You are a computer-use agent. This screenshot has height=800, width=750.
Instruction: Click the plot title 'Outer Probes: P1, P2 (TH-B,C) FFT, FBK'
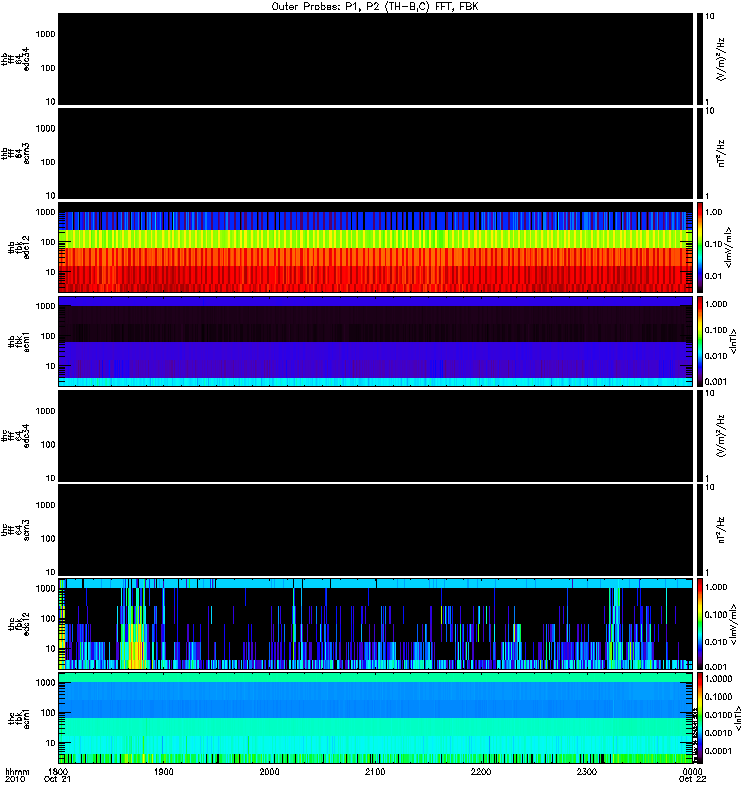point(374,7)
